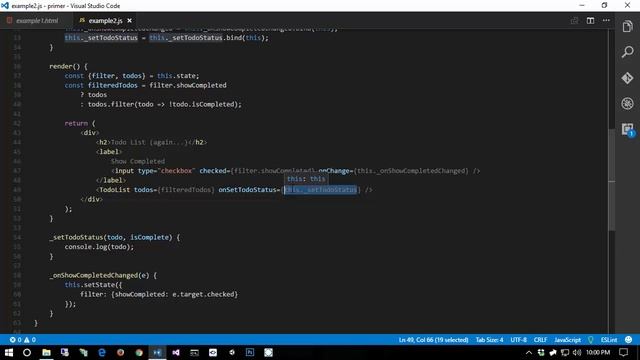Close the example2.js tab
Viewport: 640px width, 360px height.
[129, 20]
